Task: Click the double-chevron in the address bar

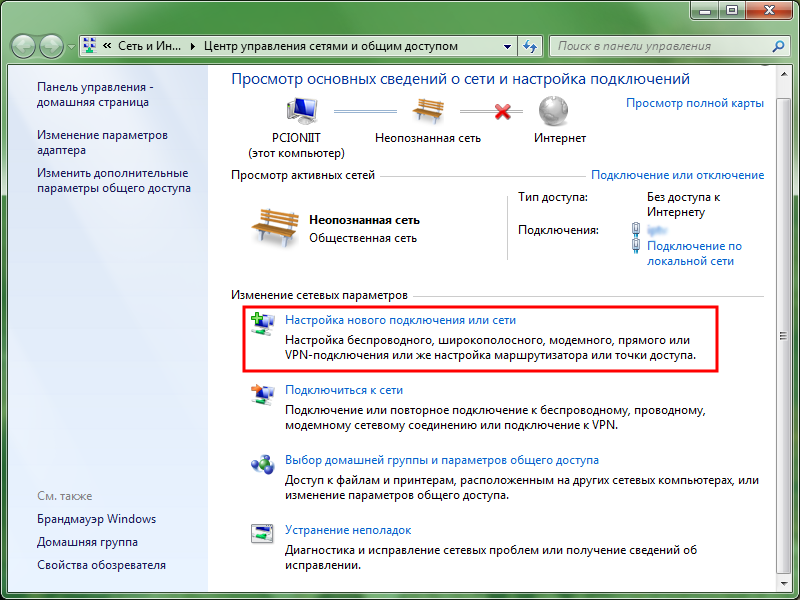Action: coord(107,46)
